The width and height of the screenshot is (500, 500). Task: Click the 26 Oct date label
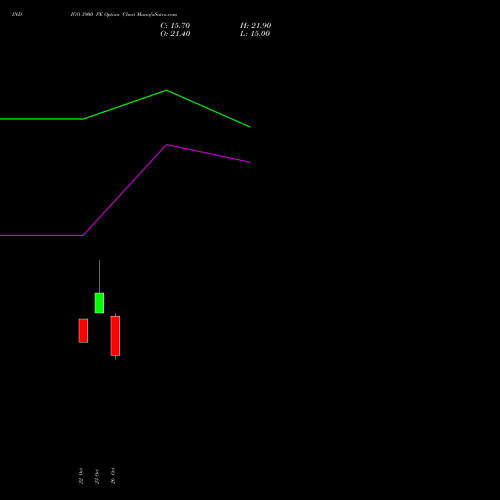113,476
